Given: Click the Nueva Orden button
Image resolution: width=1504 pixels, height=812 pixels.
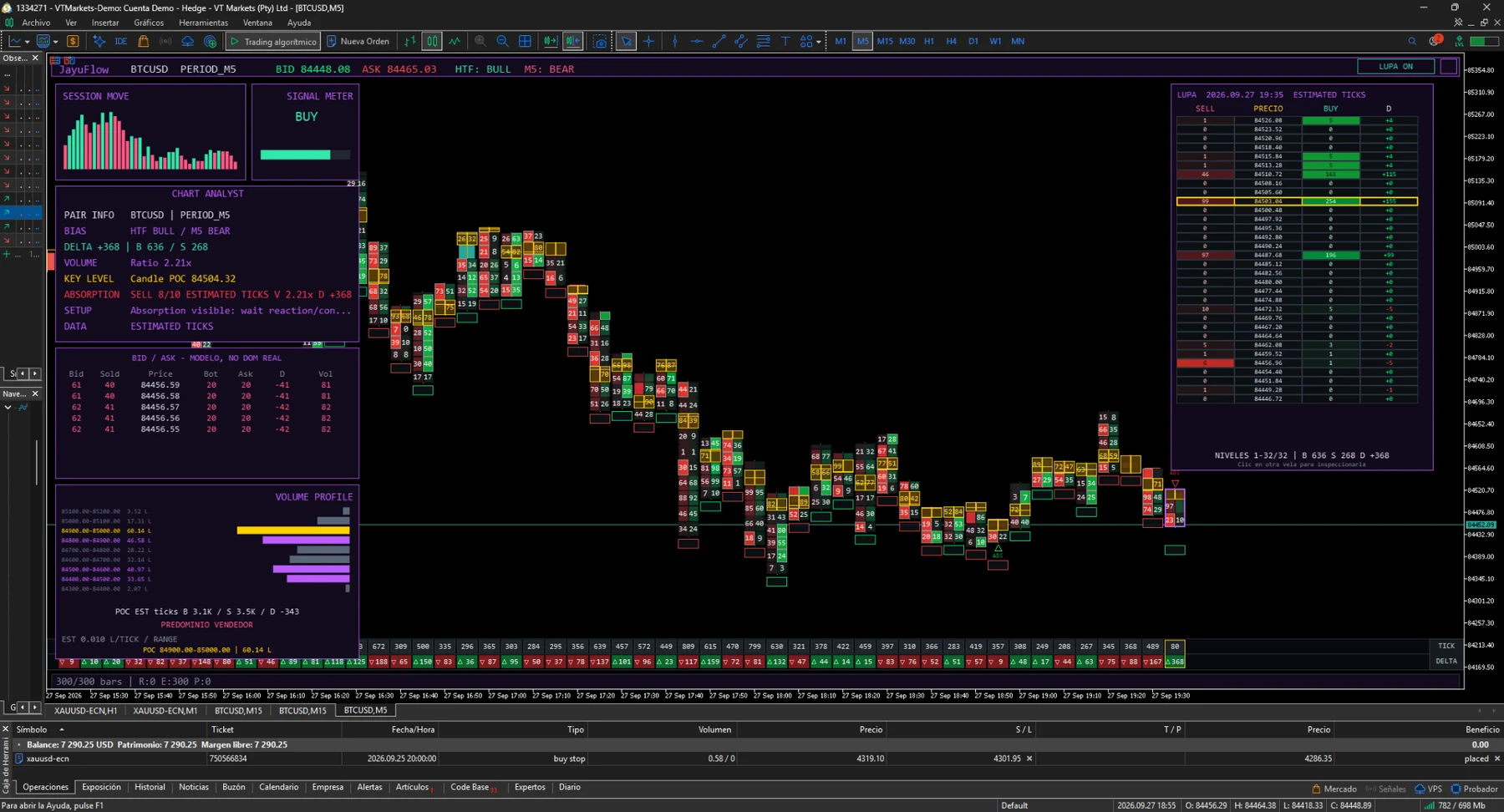Looking at the screenshot, I should pyautogui.click(x=358, y=41).
